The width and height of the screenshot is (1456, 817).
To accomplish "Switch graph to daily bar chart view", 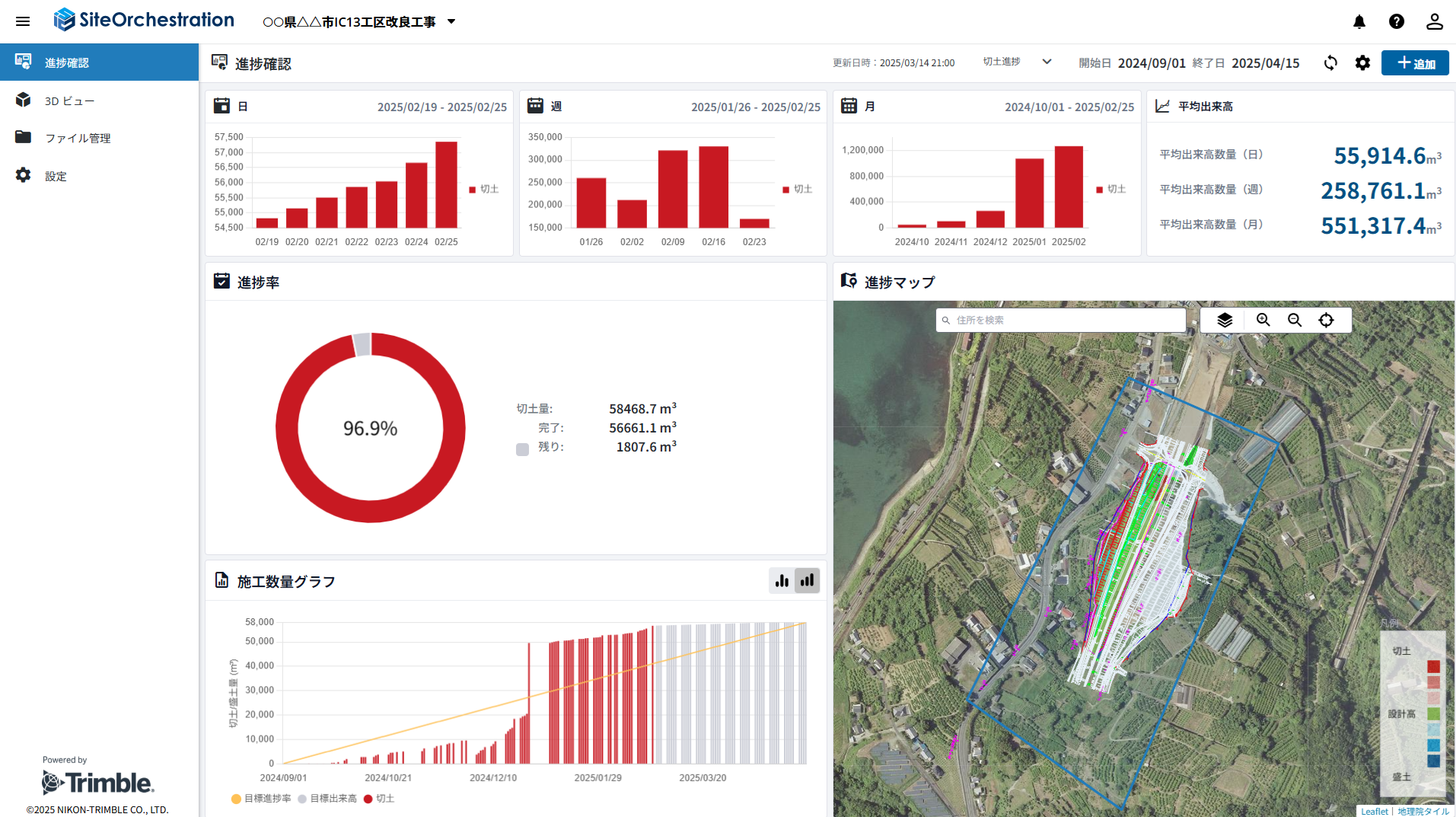I will point(782,581).
